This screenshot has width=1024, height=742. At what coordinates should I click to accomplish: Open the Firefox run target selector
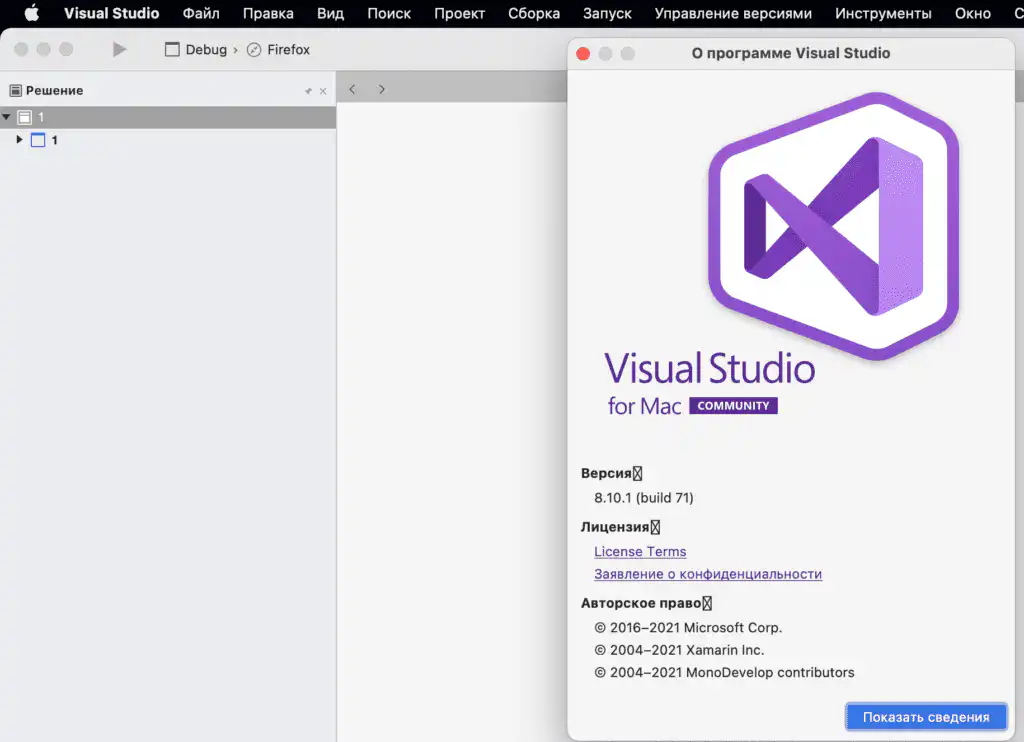point(278,50)
